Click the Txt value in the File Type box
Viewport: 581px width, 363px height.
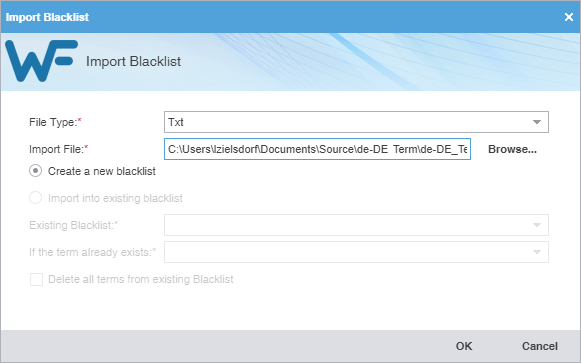pos(176,122)
